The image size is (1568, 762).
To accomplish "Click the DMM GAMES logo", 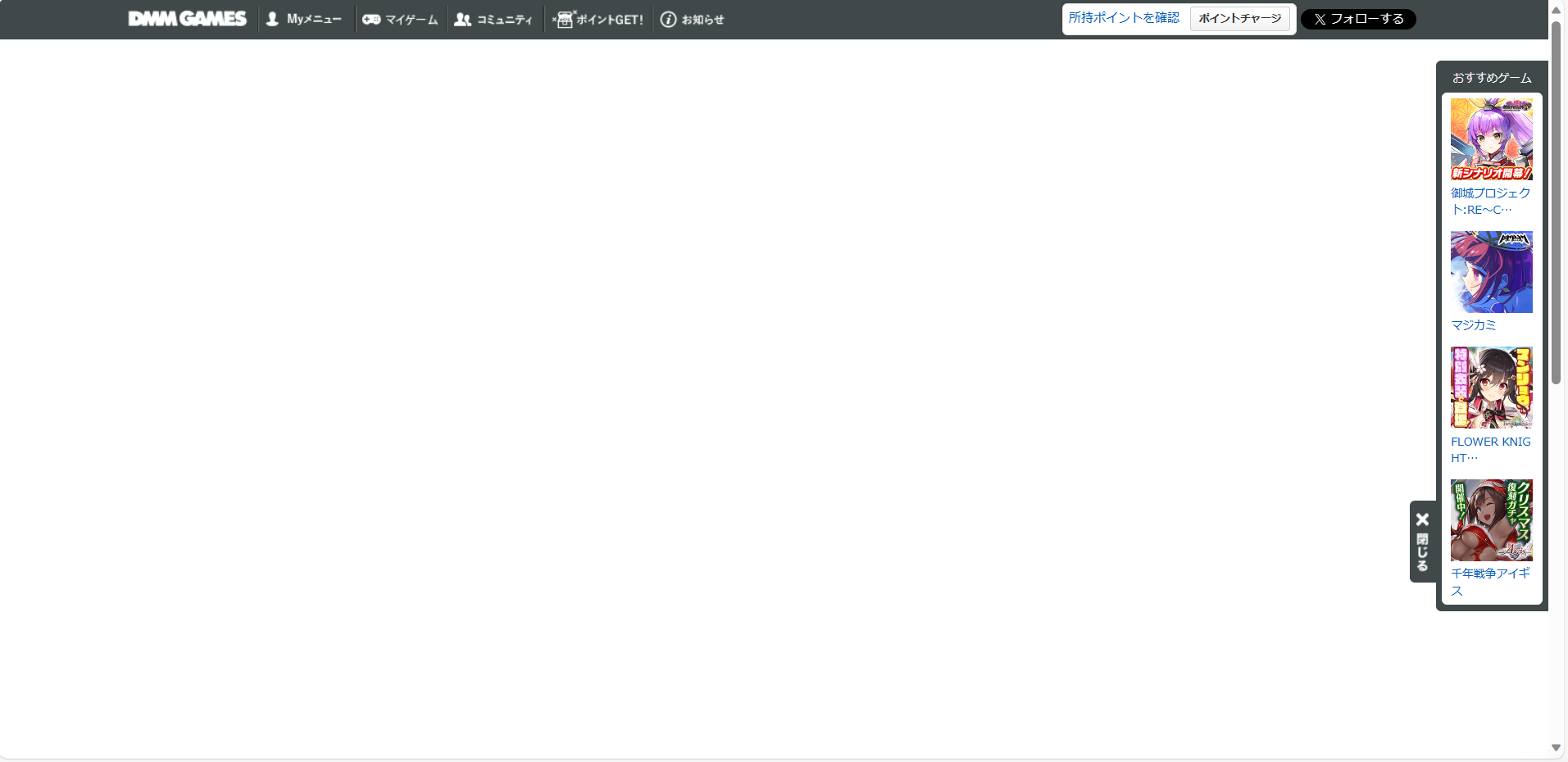I will coord(187,19).
